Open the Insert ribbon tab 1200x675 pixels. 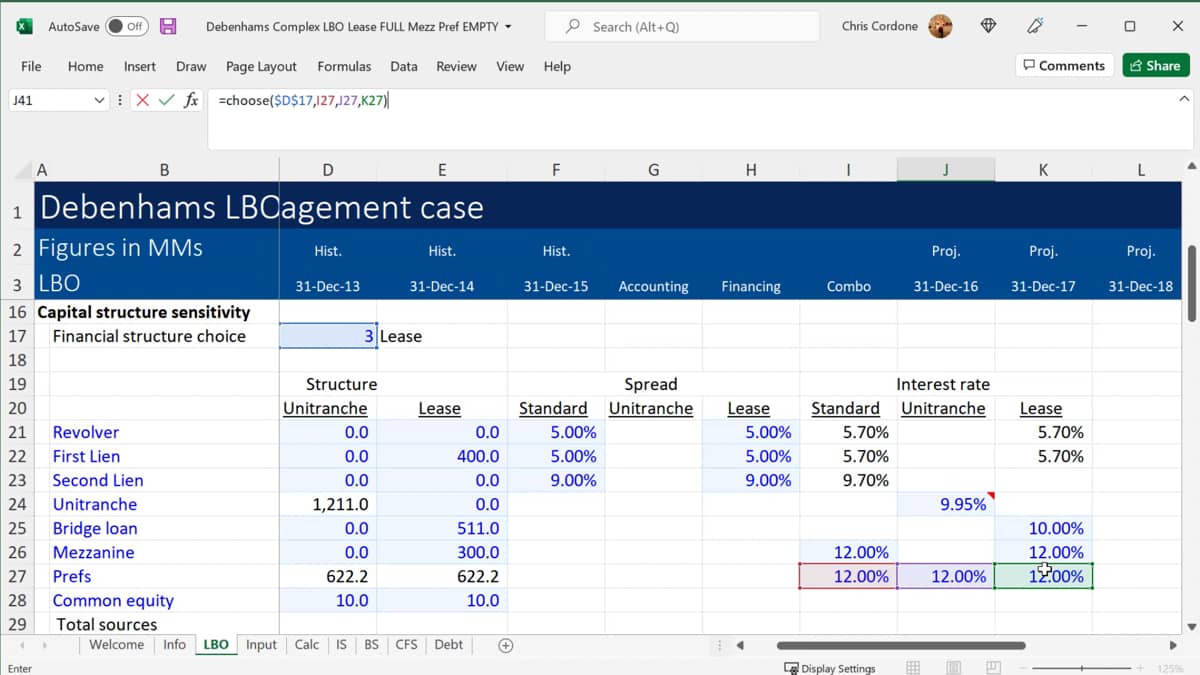140,66
